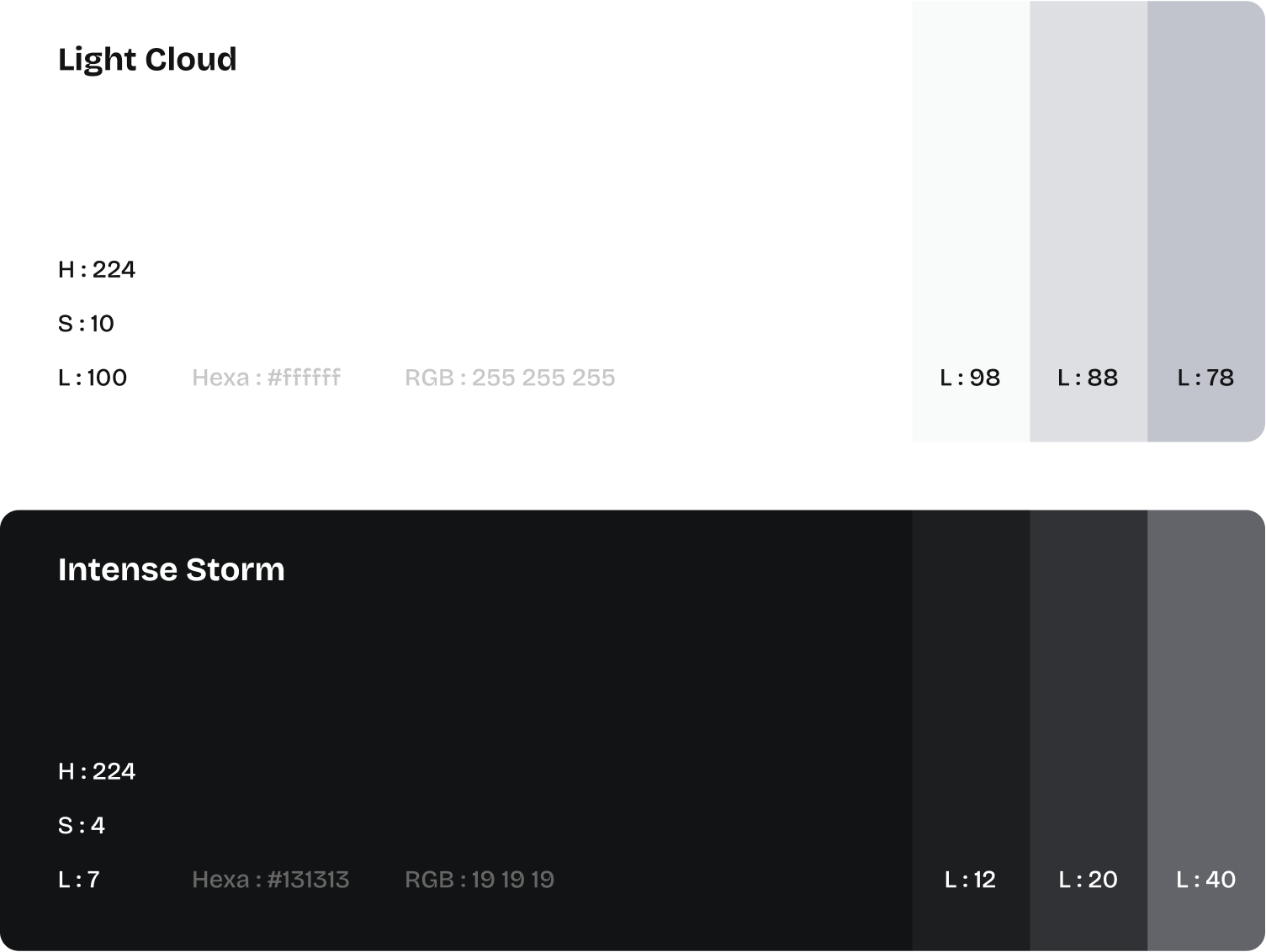Viewport: 1266px width, 952px height.
Task: Choose the L : 78 grey swatch
Action: pyautogui.click(x=1206, y=220)
